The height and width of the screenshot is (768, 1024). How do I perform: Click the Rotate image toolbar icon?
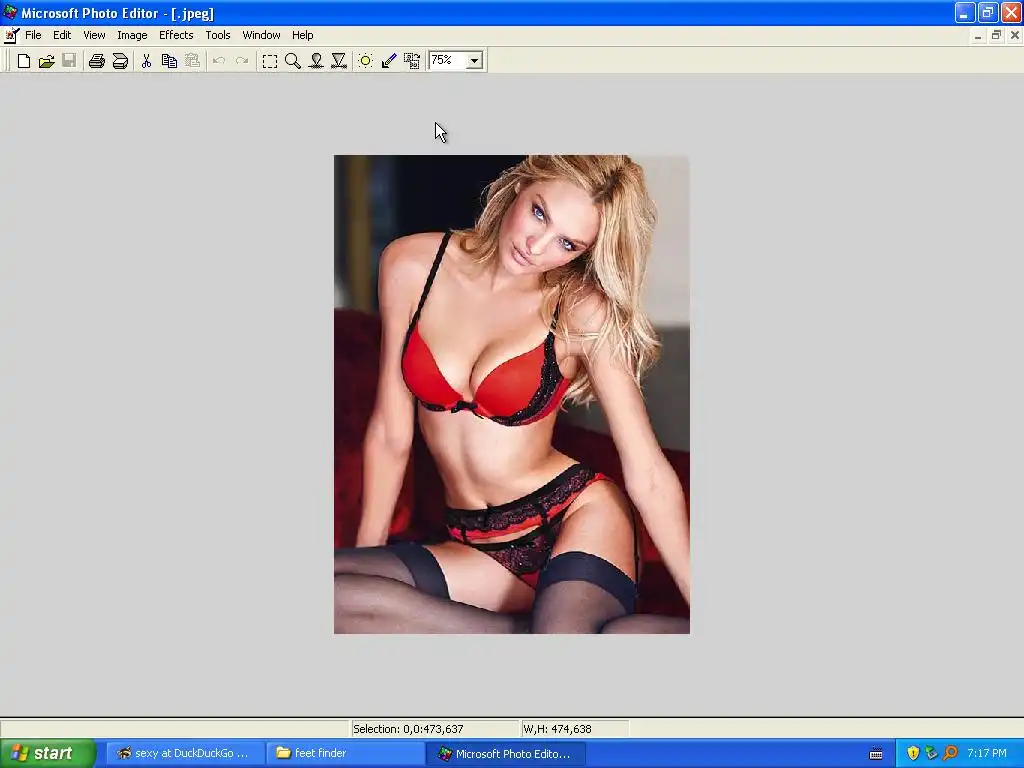tap(411, 61)
